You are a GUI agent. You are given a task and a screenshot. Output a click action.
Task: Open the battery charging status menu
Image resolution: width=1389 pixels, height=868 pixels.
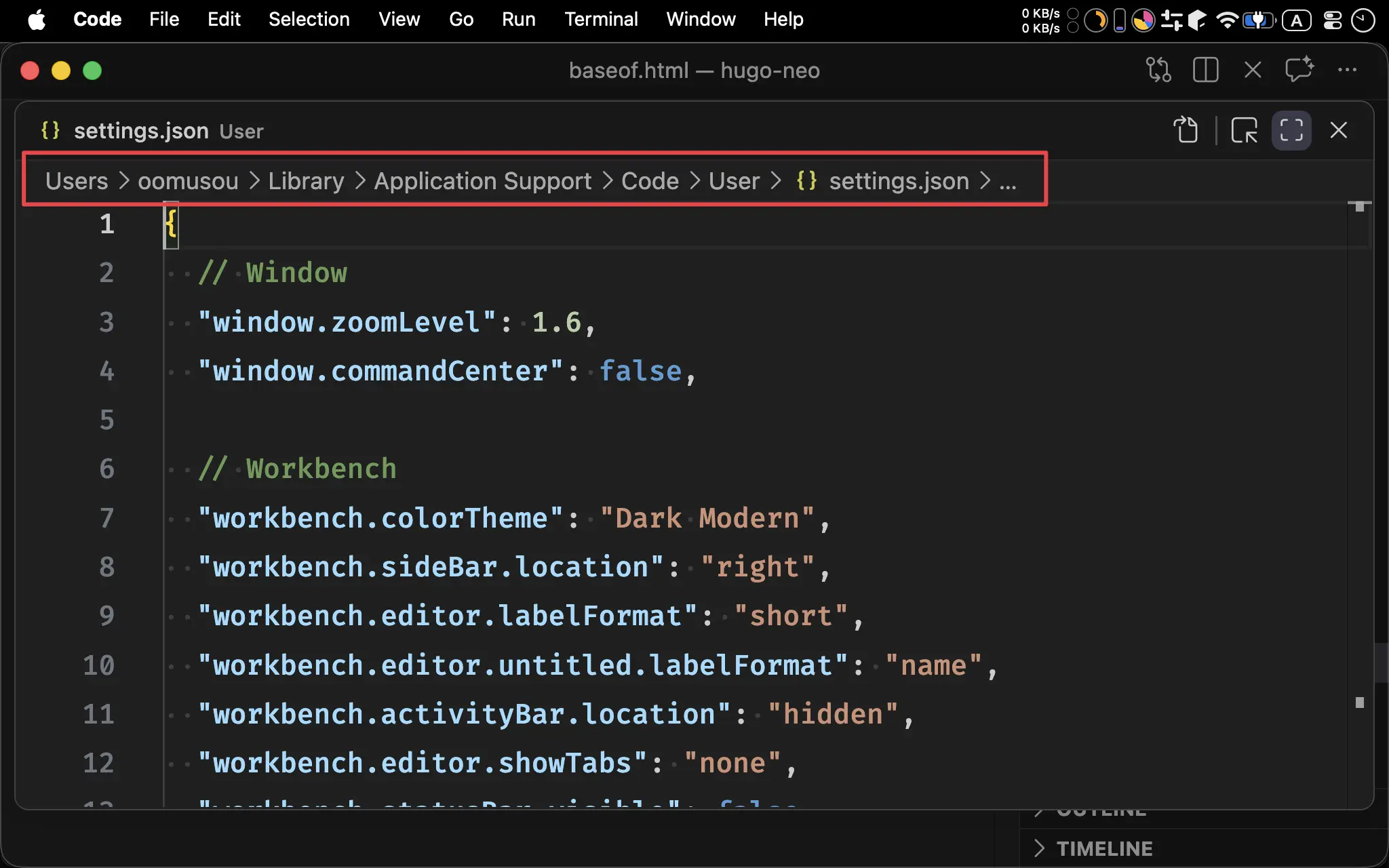1259,20
